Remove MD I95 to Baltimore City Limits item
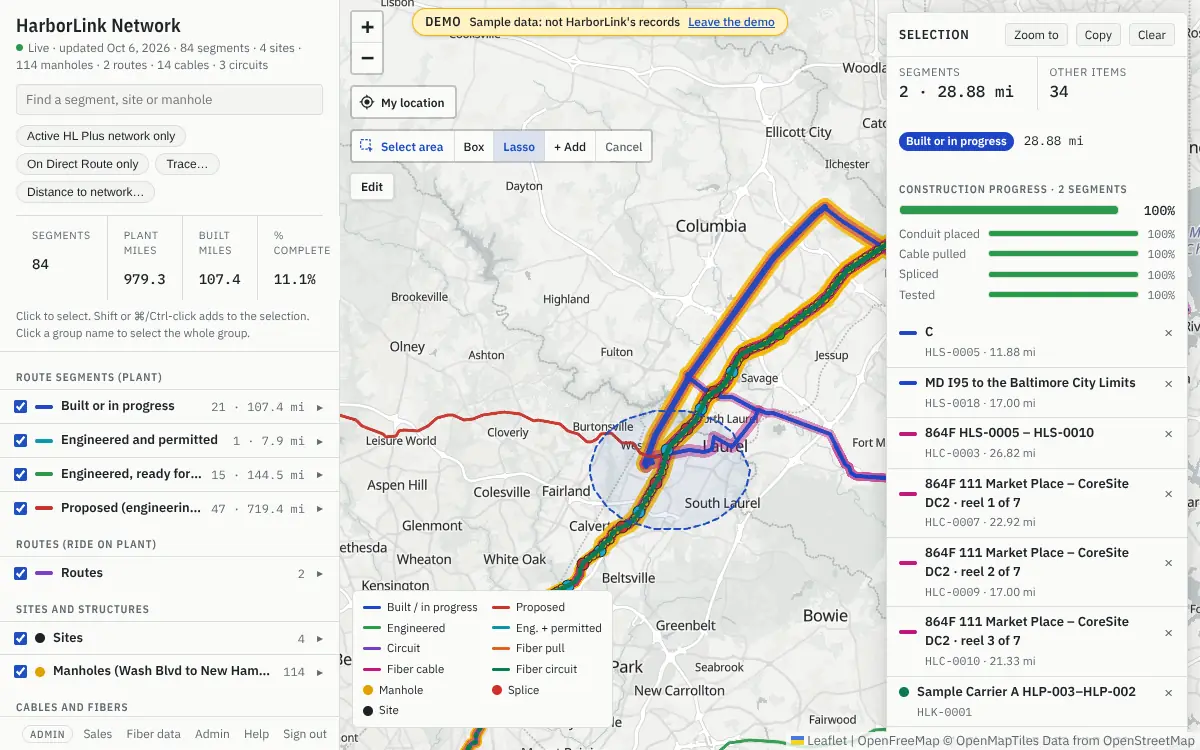This screenshot has height=750, width=1200. pyautogui.click(x=1168, y=384)
